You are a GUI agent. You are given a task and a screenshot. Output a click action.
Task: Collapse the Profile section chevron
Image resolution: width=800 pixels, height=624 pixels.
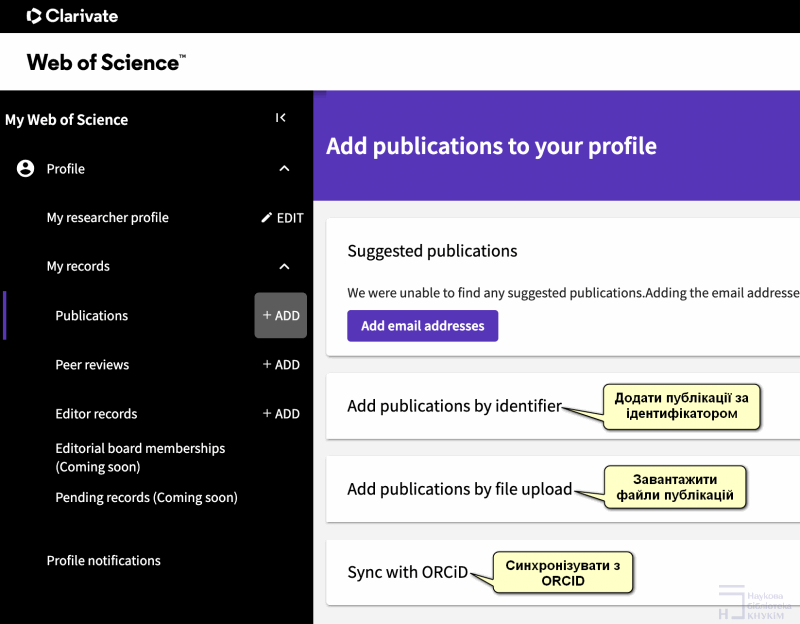click(x=284, y=169)
